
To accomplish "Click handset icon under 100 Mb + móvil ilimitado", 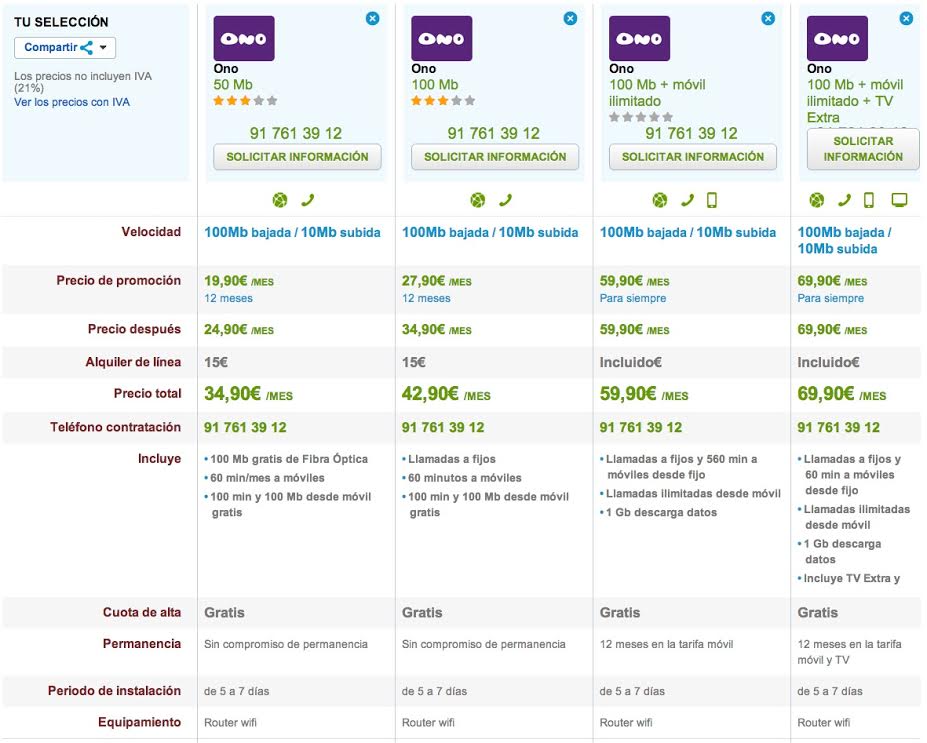I will [x=687, y=200].
